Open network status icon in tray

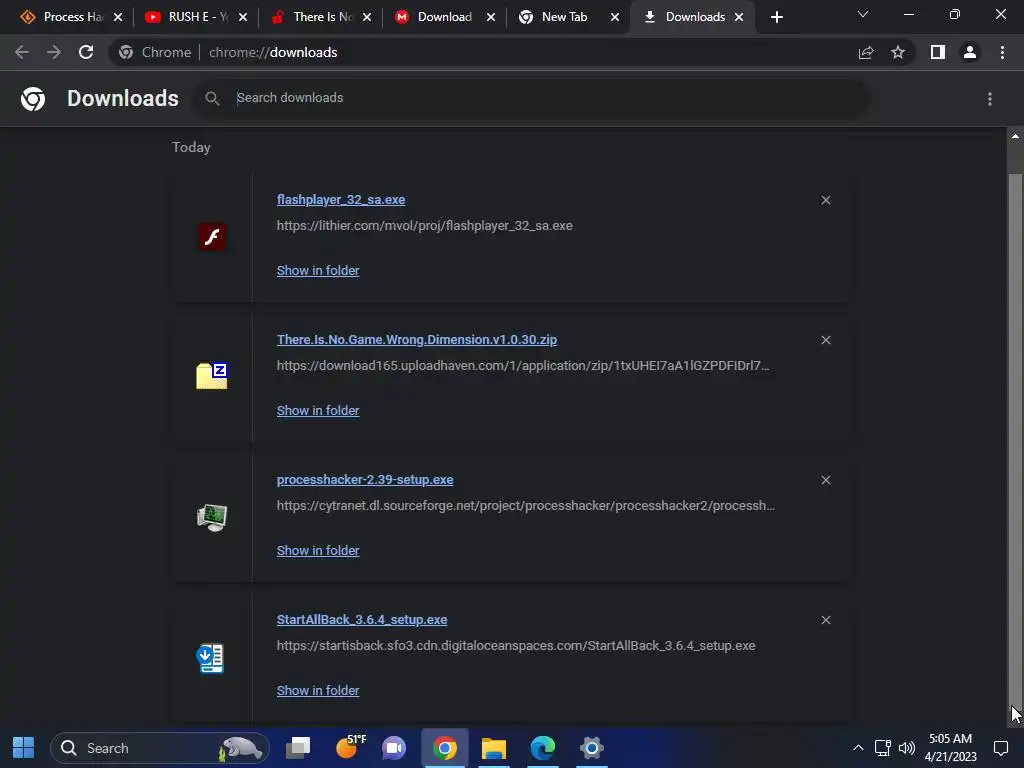point(883,748)
